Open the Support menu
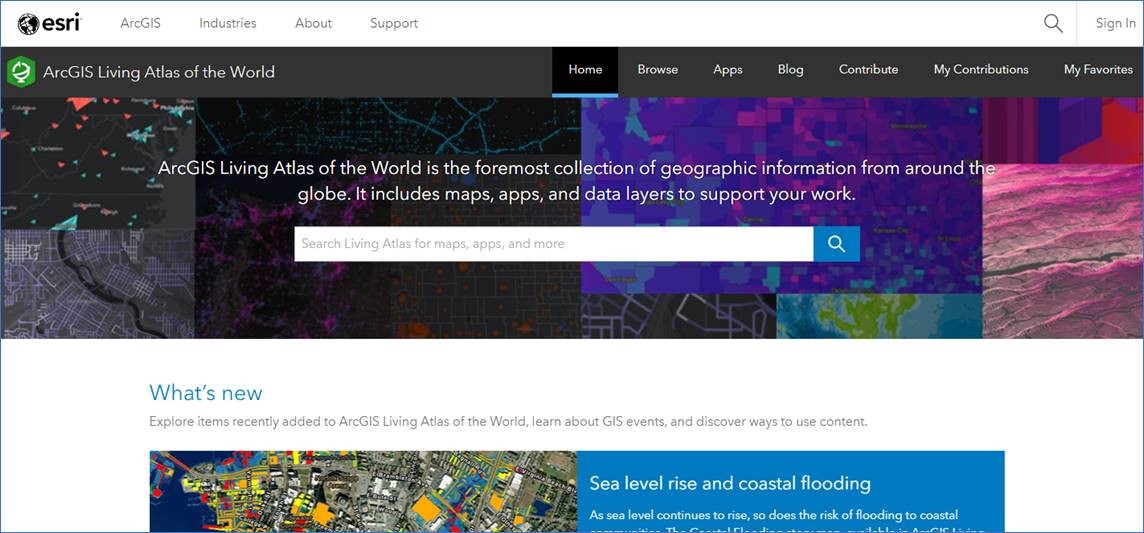 [x=394, y=23]
